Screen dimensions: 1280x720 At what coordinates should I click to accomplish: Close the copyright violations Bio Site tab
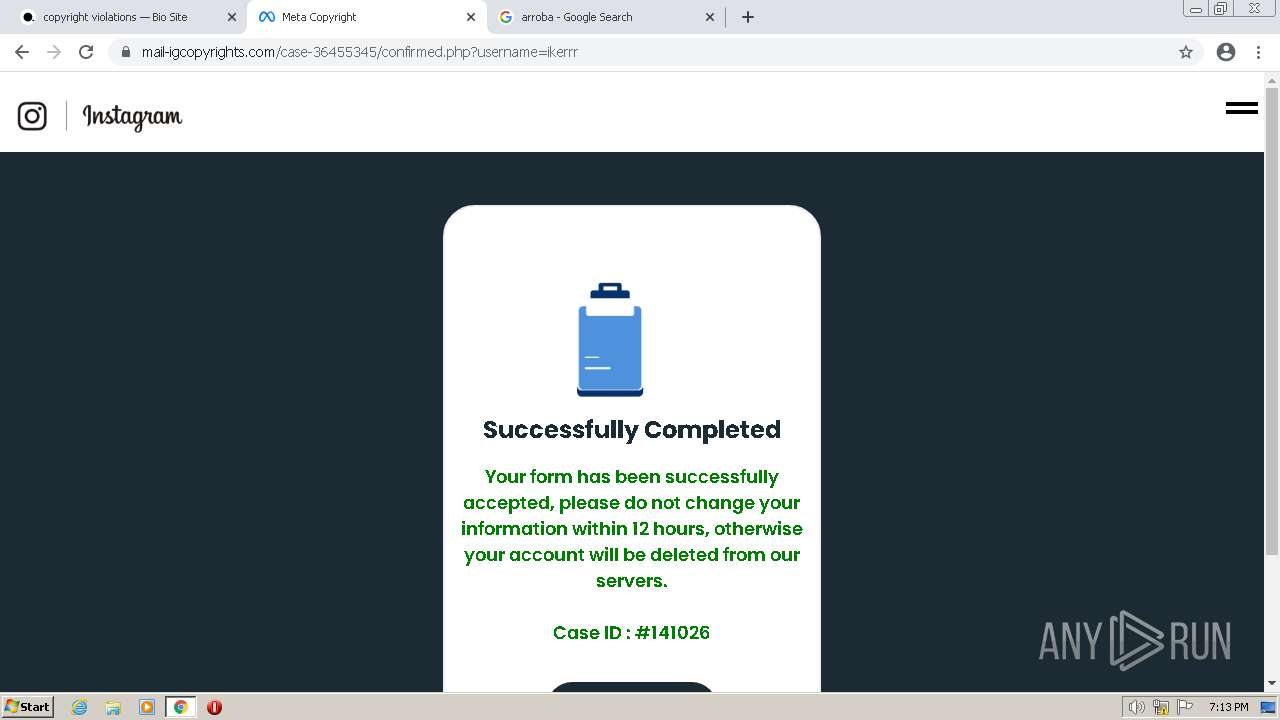[232, 17]
